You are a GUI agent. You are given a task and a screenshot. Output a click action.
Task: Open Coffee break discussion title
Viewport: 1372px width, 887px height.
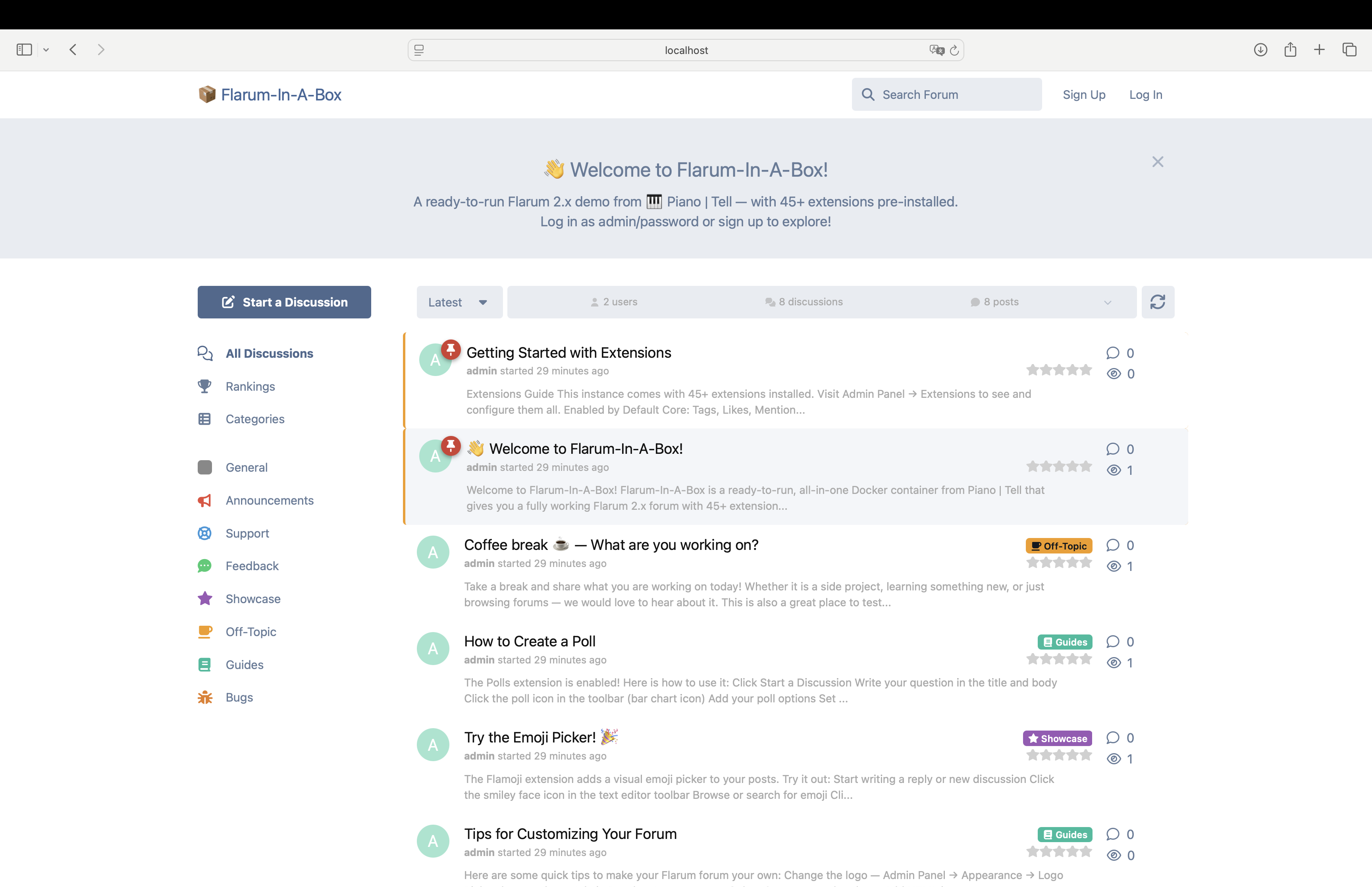[x=611, y=545]
